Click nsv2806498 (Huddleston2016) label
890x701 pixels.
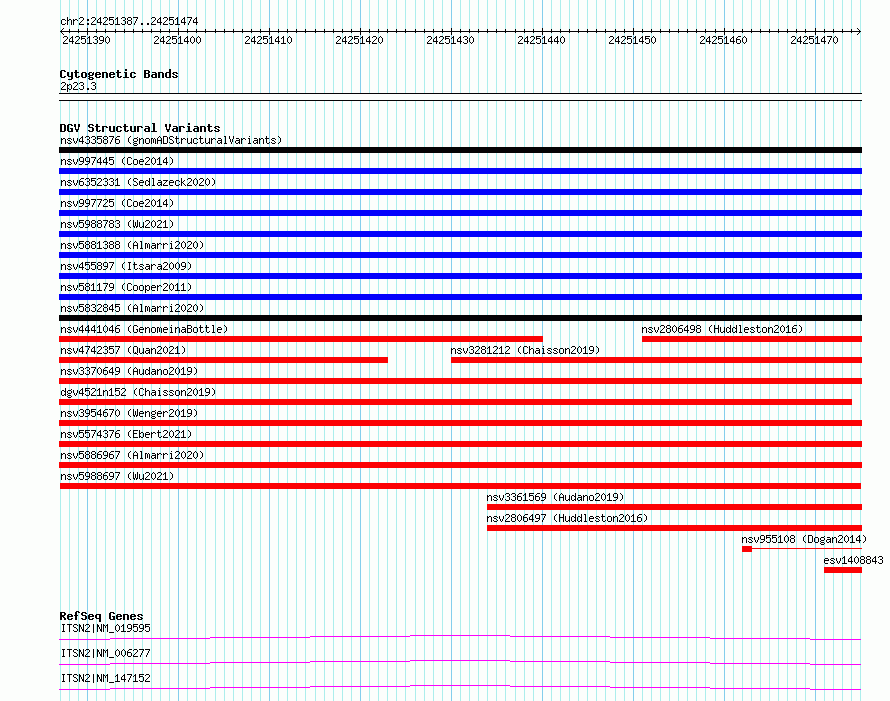[722, 329]
